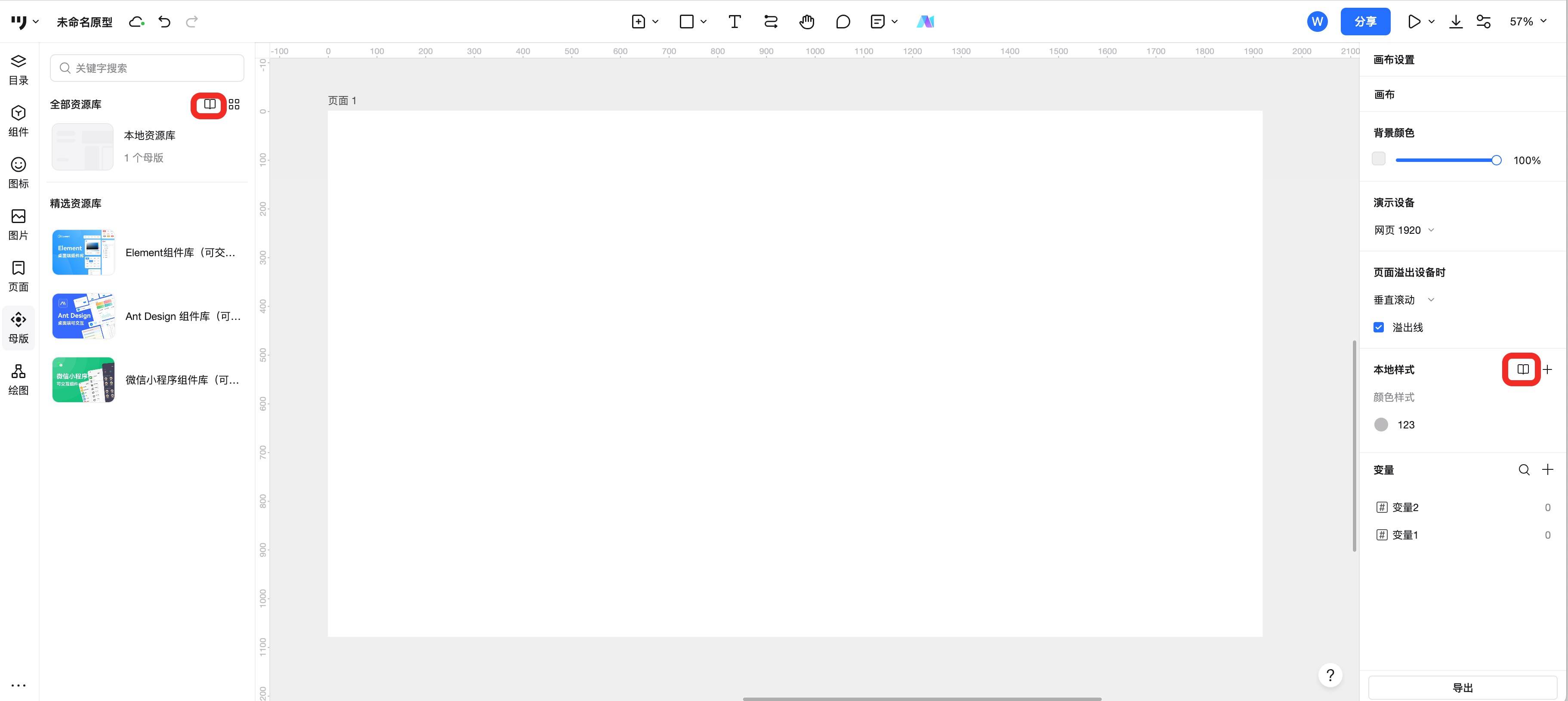Switch to the 组件 sidebar tab

(x=18, y=122)
